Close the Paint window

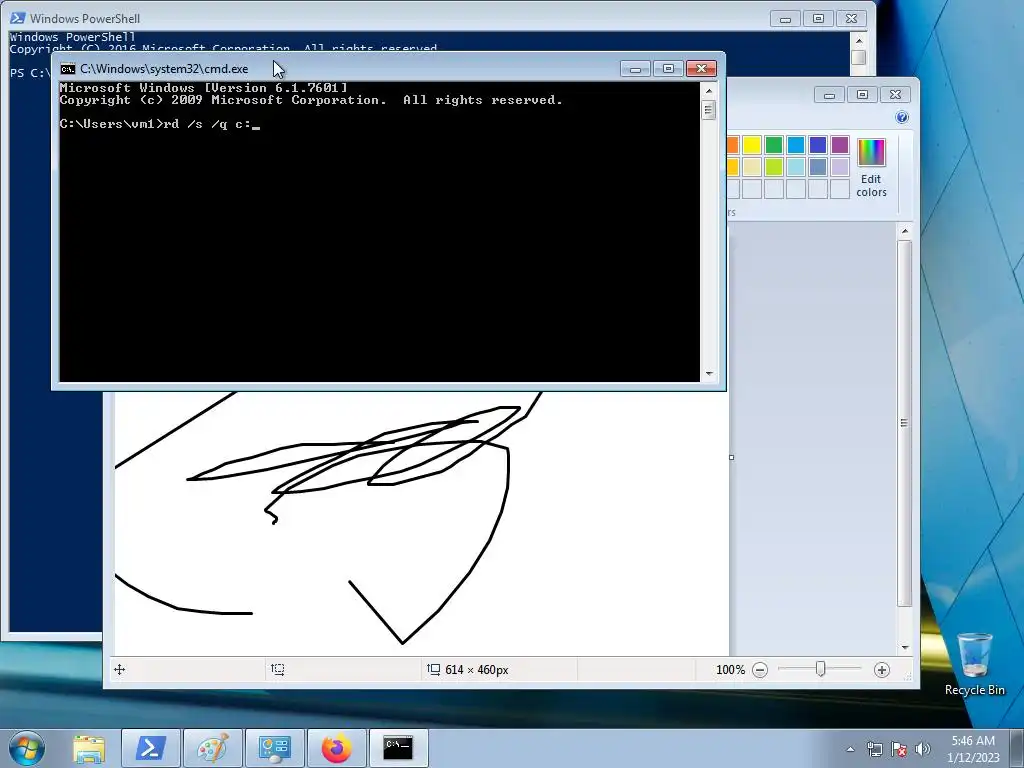pos(895,95)
